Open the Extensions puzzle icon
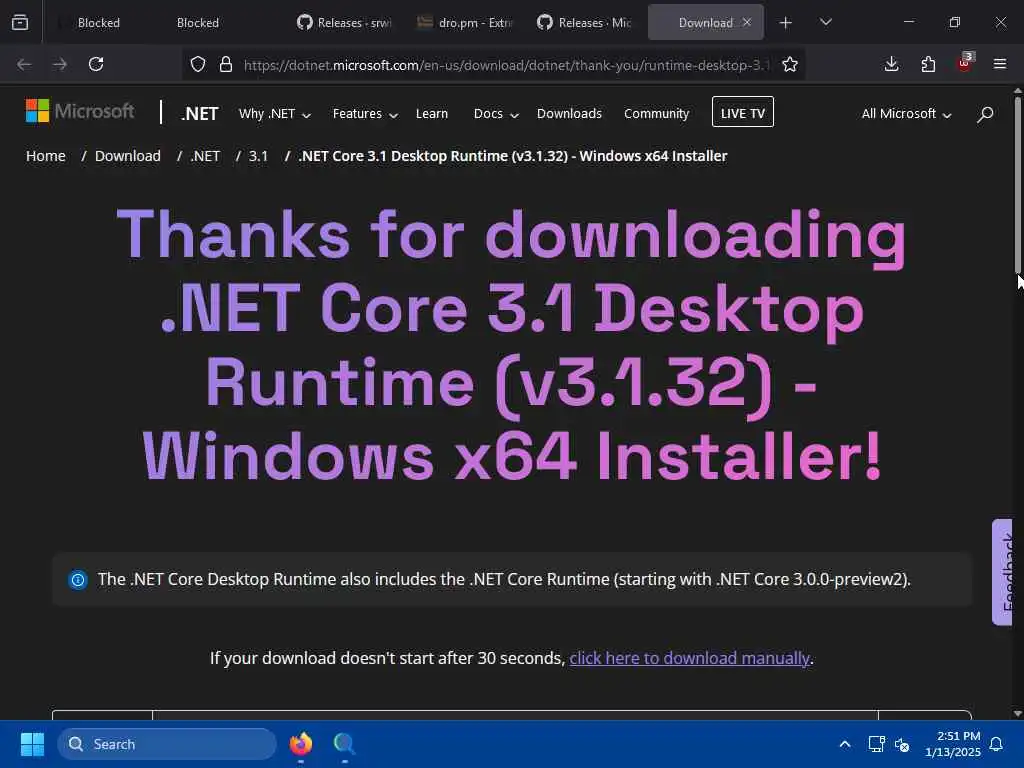The width and height of the screenshot is (1024, 768). coord(928,64)
